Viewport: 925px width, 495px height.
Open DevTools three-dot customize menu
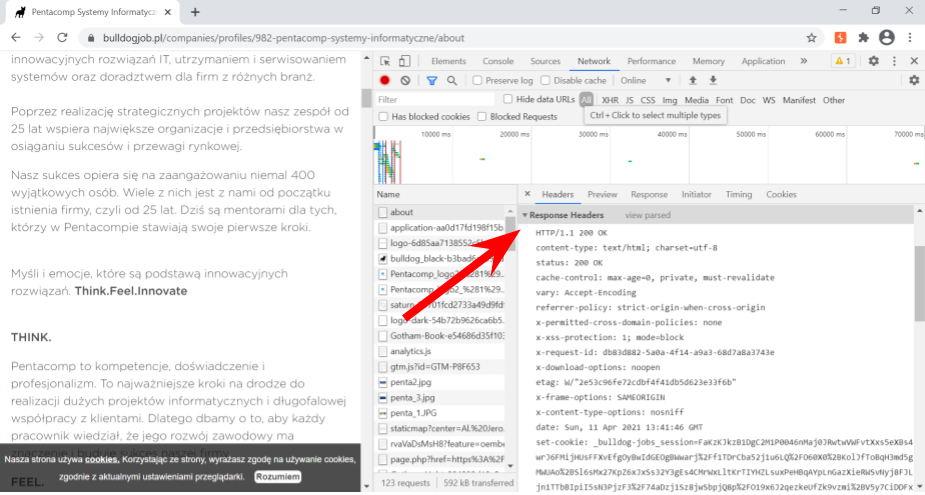[894, 61]
